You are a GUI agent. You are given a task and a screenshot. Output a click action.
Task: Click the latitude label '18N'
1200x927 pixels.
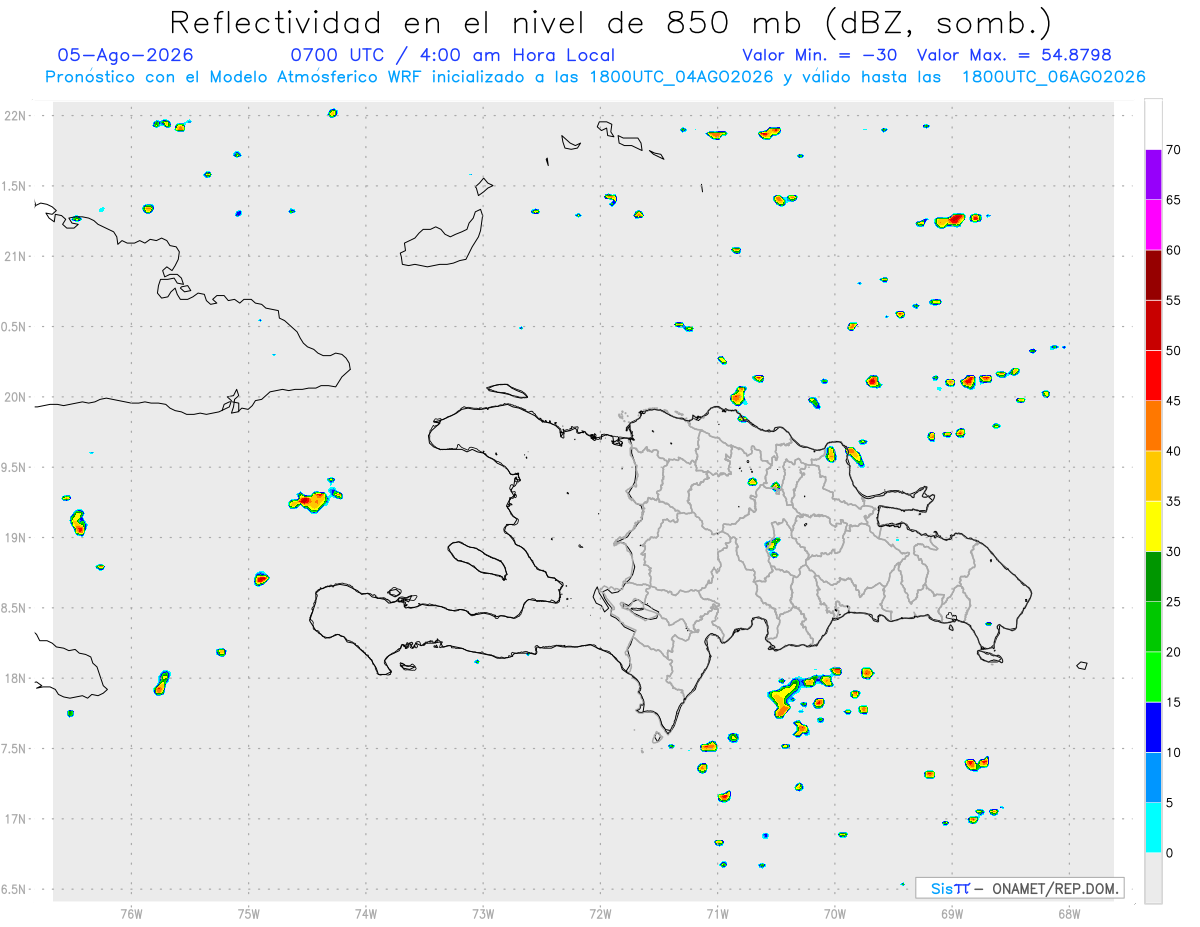[16, 678]
